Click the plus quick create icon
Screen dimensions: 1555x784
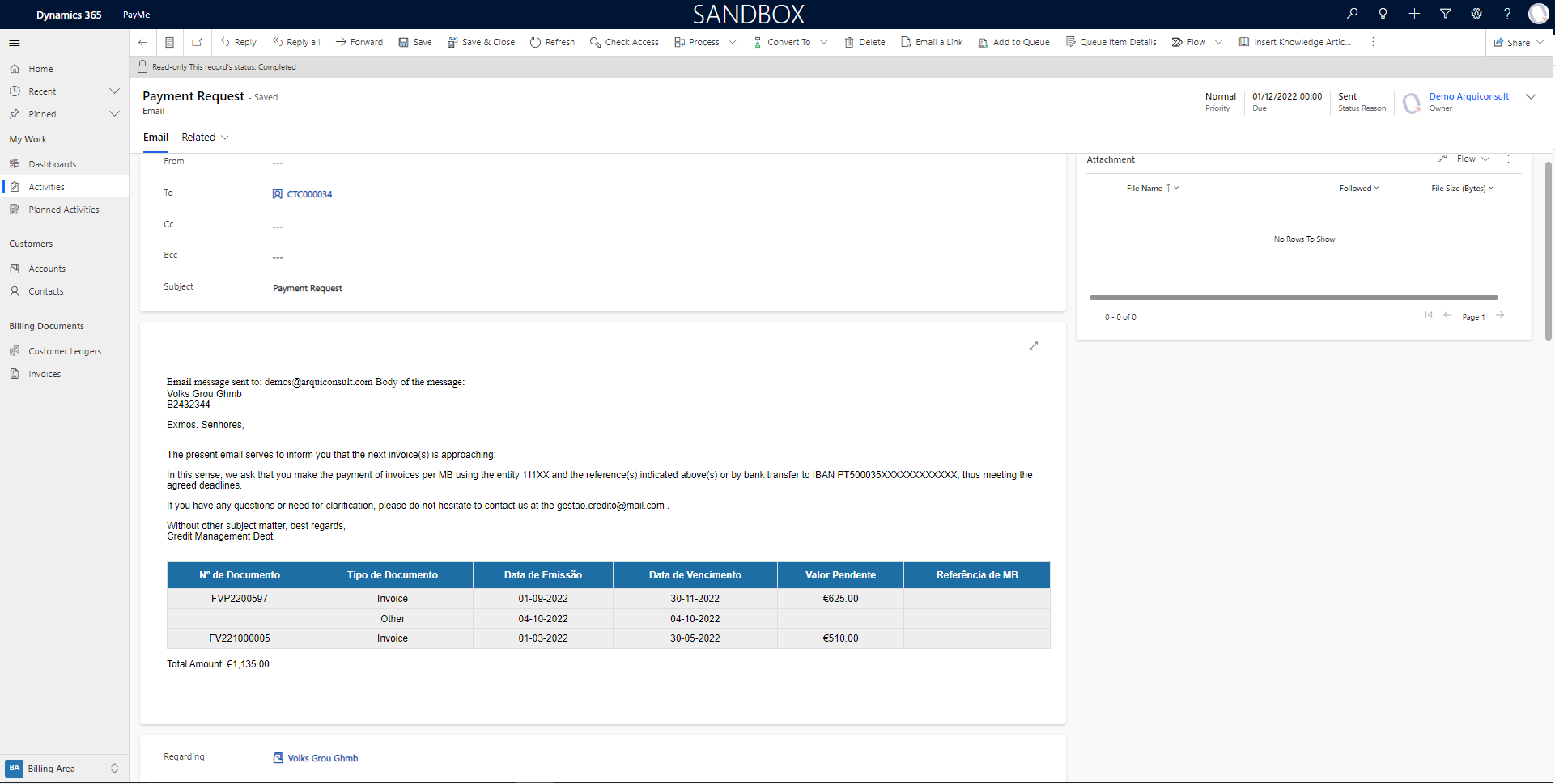1414,14
